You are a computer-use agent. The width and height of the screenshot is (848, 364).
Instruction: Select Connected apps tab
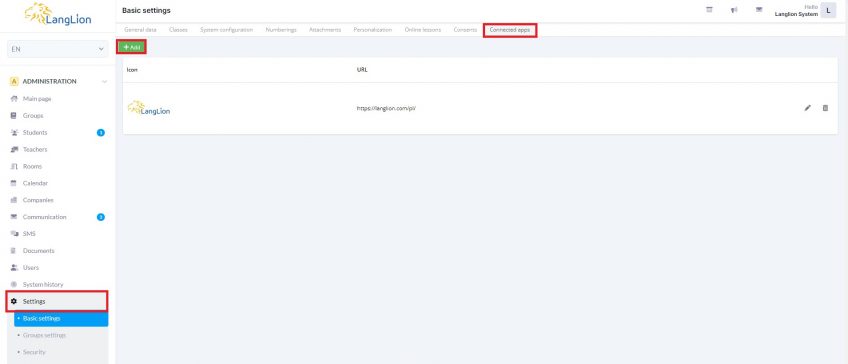click(510, 30)
